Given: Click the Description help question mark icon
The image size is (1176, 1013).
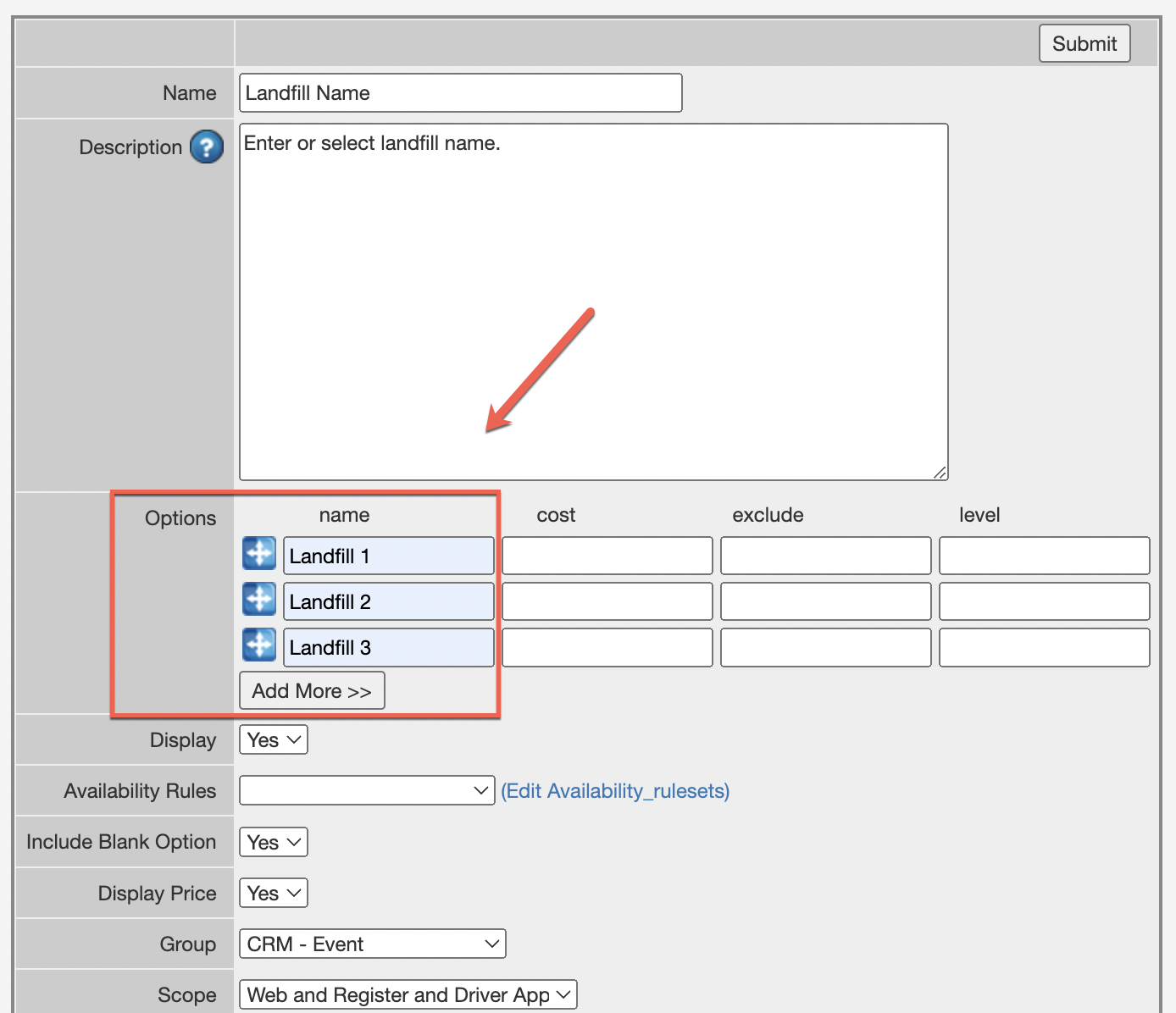Looking at the screenshot, I should coord(207,147).
